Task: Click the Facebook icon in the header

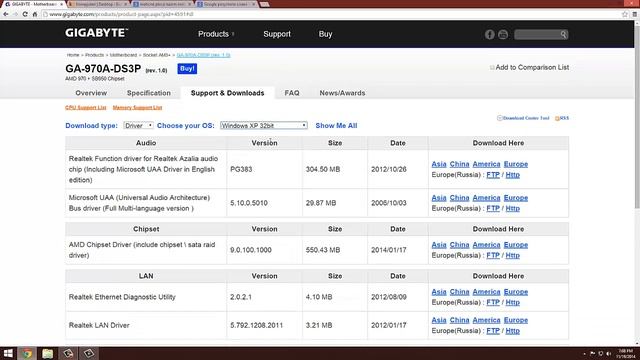Action: click(490, 35)
